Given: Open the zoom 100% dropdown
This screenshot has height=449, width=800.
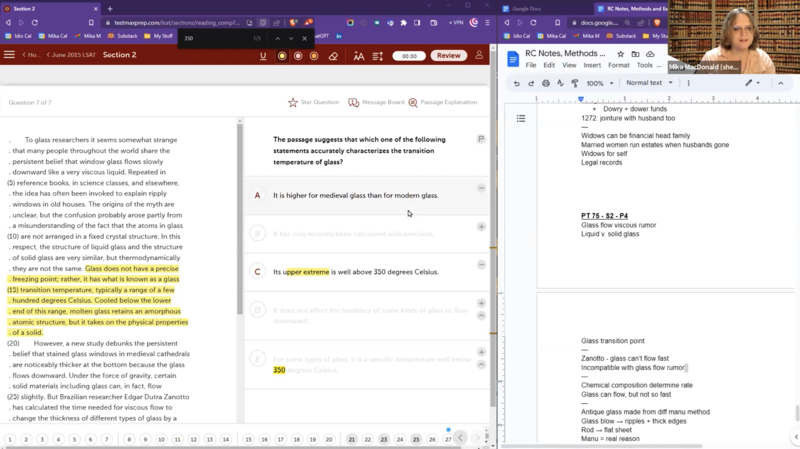Looking at the screenshot, I should (x=599, y=83).
